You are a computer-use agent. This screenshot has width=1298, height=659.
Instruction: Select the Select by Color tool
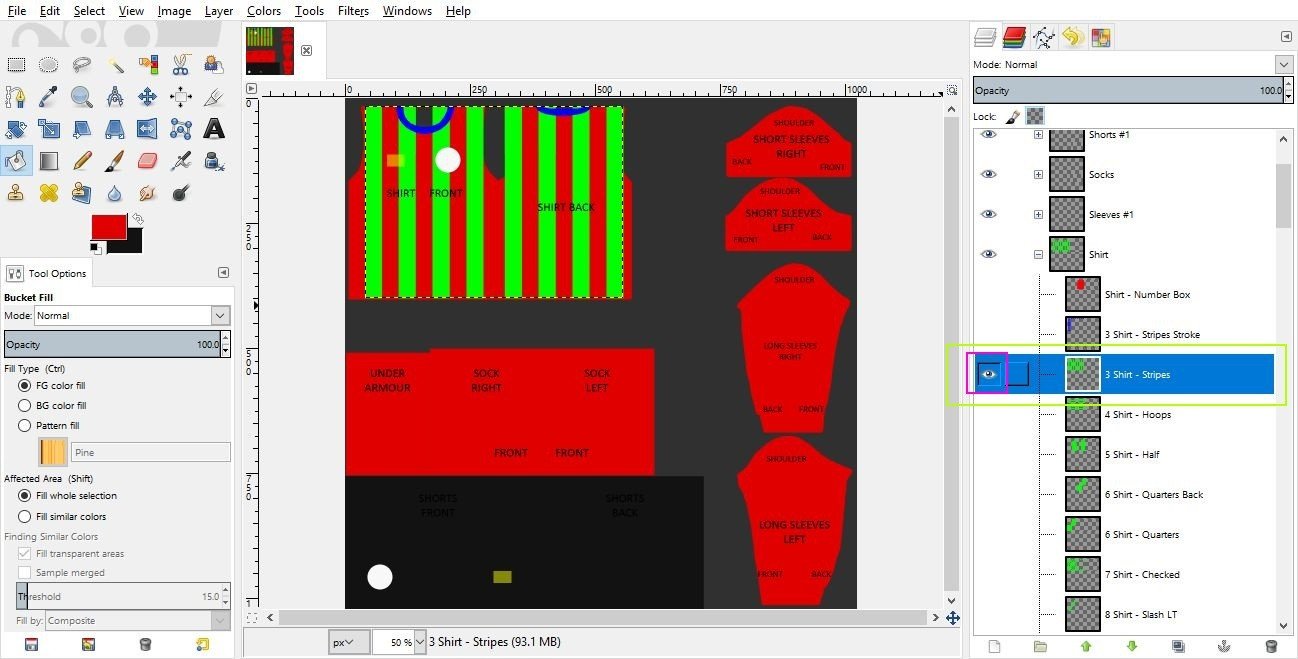click(x=148, y=65)
